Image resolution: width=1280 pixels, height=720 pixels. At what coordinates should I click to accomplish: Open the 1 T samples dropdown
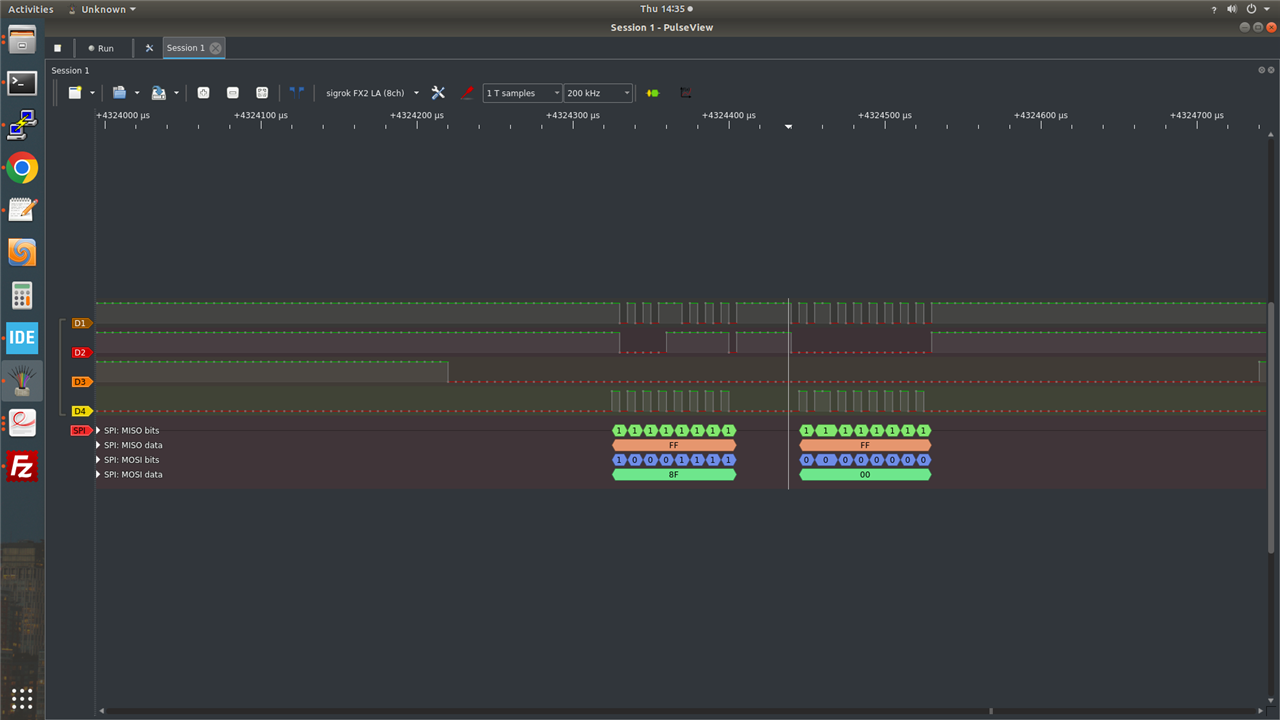point(522,93)
